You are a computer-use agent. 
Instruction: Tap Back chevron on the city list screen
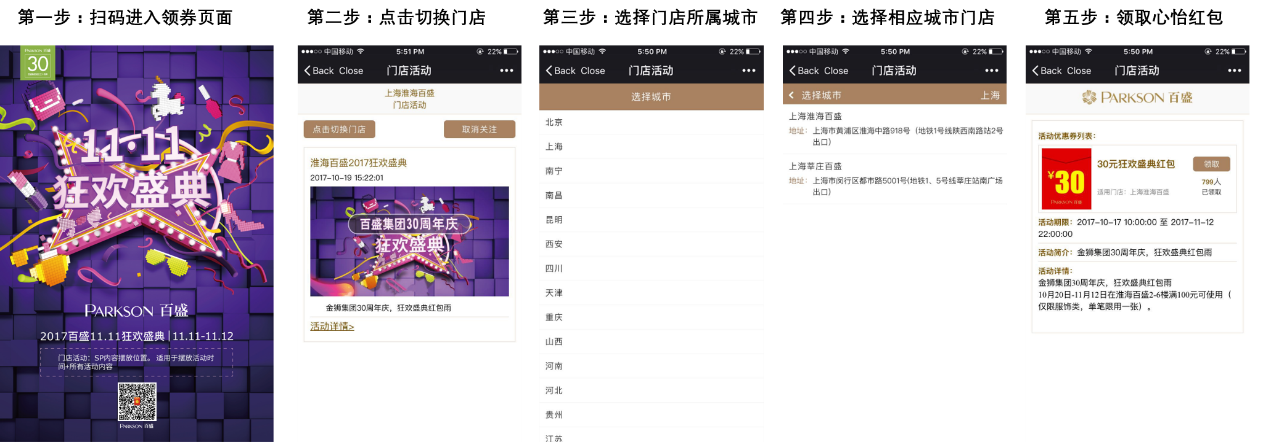(548, 71)
